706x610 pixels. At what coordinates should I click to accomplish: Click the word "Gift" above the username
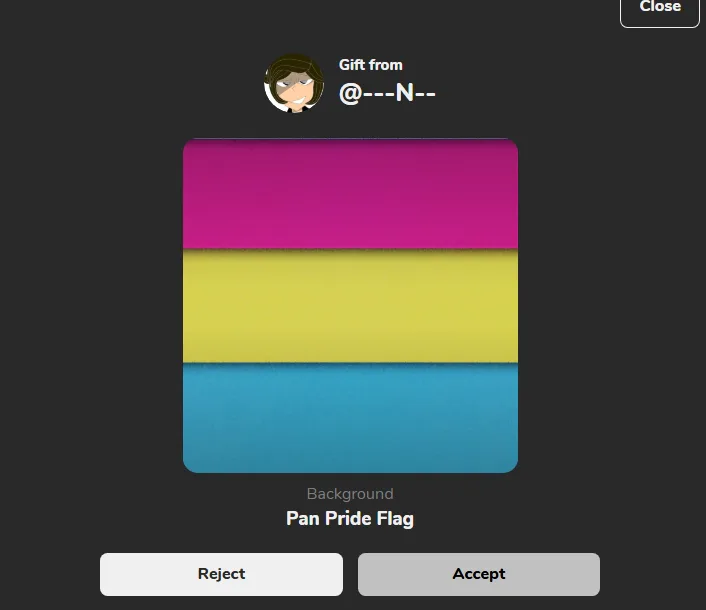pos(351,65)
